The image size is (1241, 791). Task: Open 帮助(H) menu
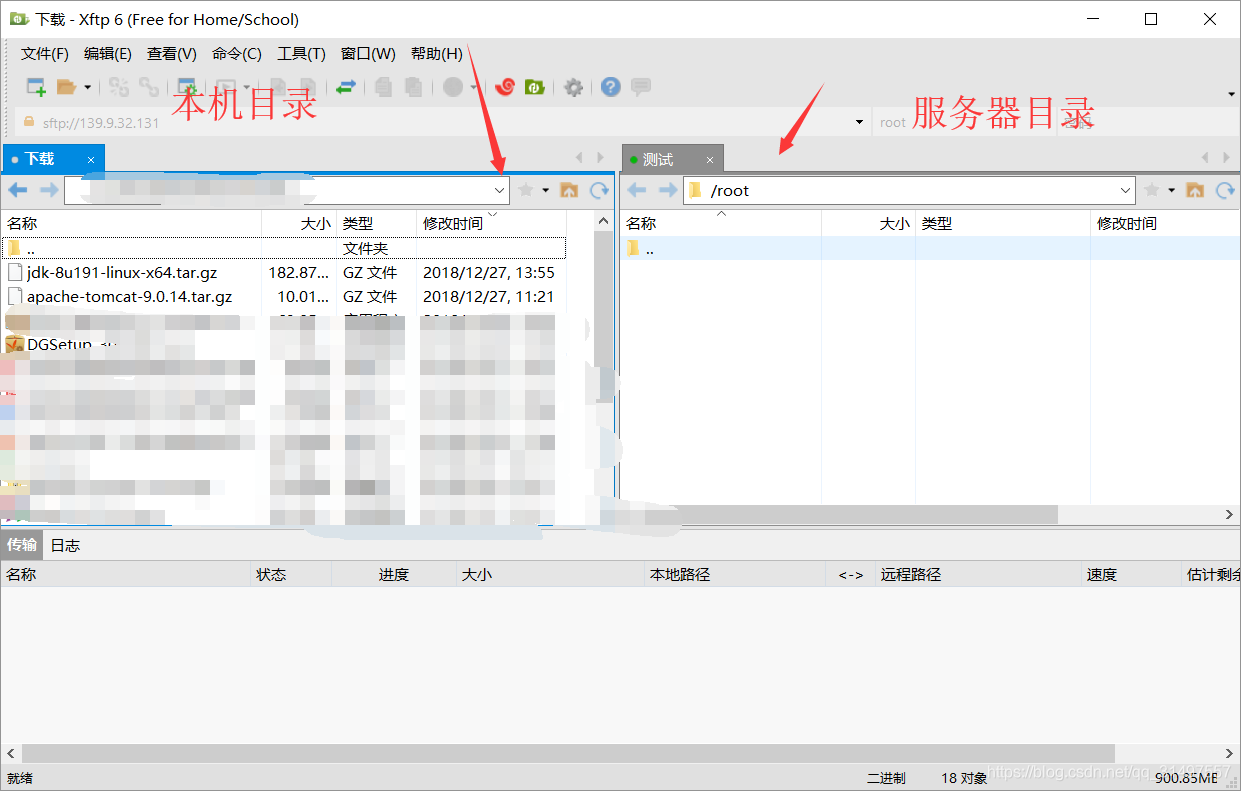(x=437, y=54)
